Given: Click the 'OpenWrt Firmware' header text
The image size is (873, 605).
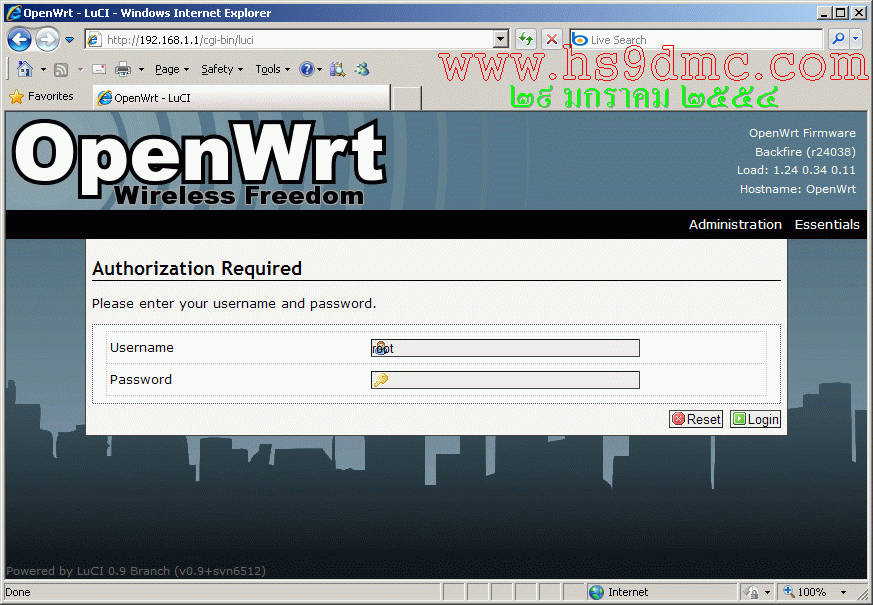Looking at the screenshot, I should tap(802, 133).
